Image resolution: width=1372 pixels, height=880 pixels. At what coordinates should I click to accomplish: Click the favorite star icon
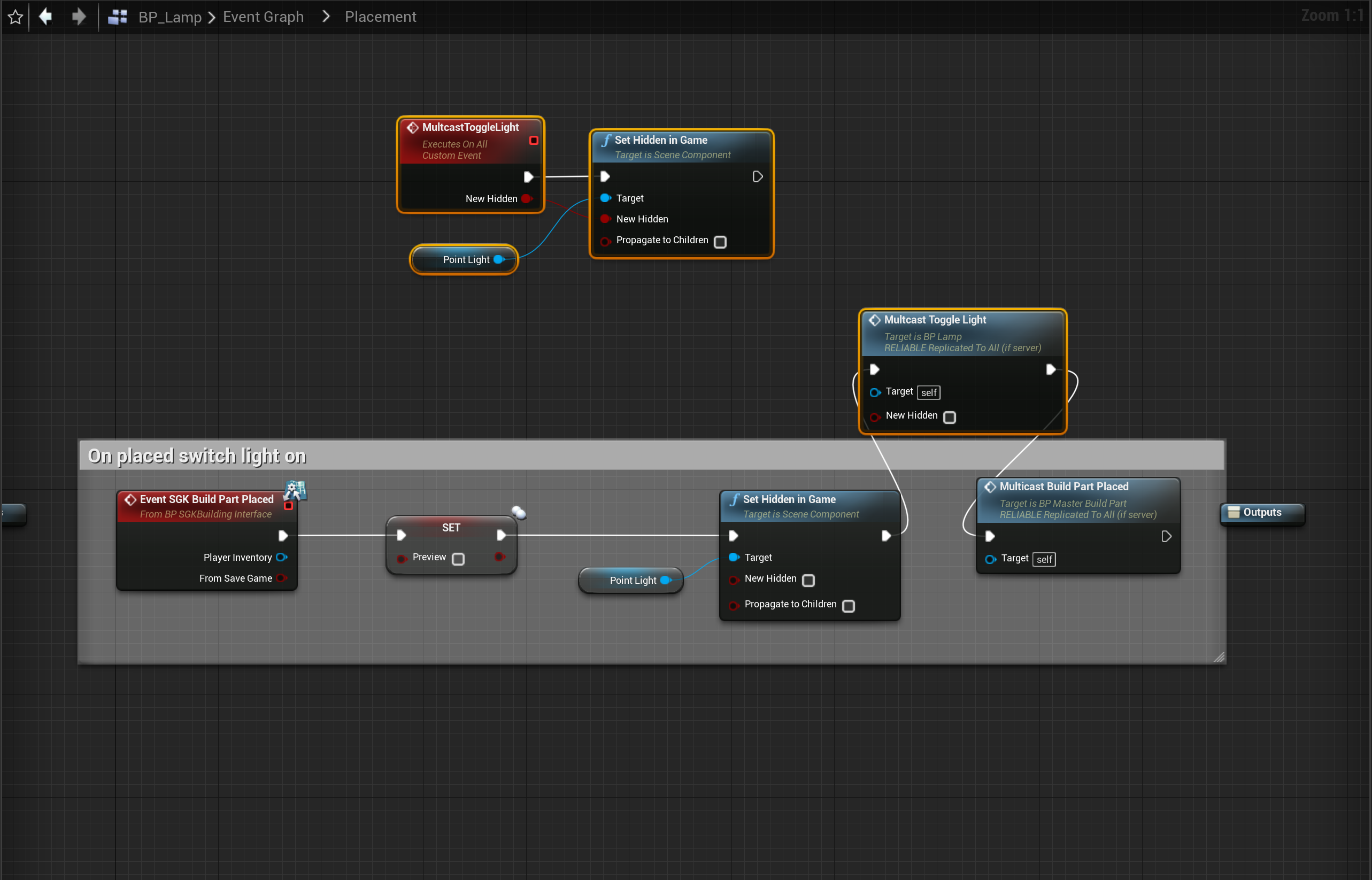click(16, 17)
